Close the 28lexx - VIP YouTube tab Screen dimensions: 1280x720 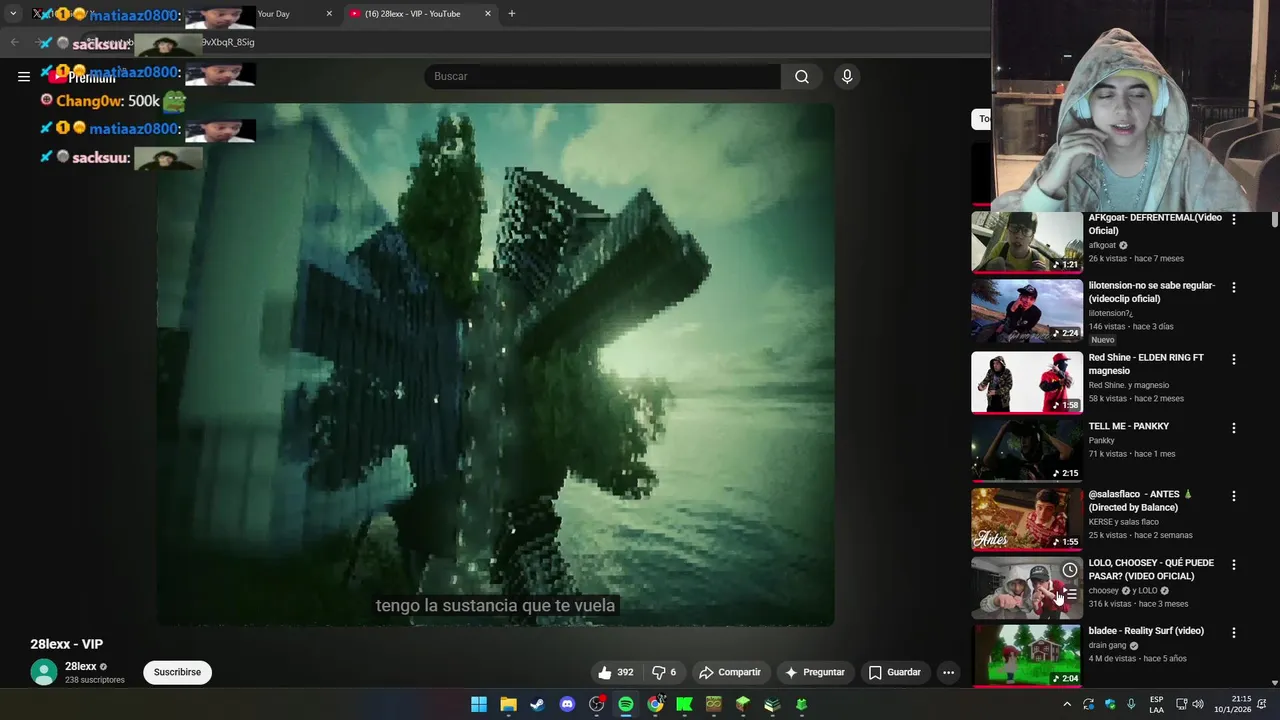(x=488, y=14)
